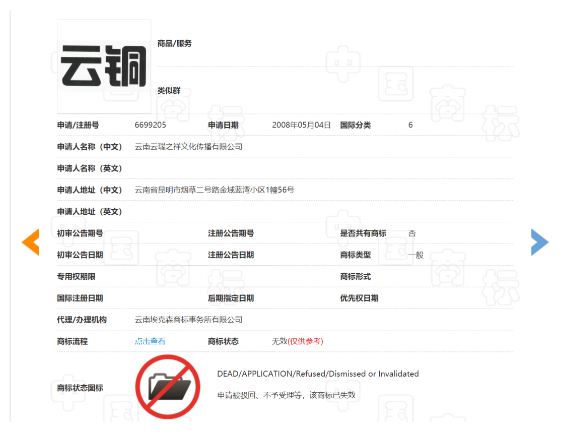Click trademark type value 一般
This screenshot has height=441, width=561.
point(416,255)
